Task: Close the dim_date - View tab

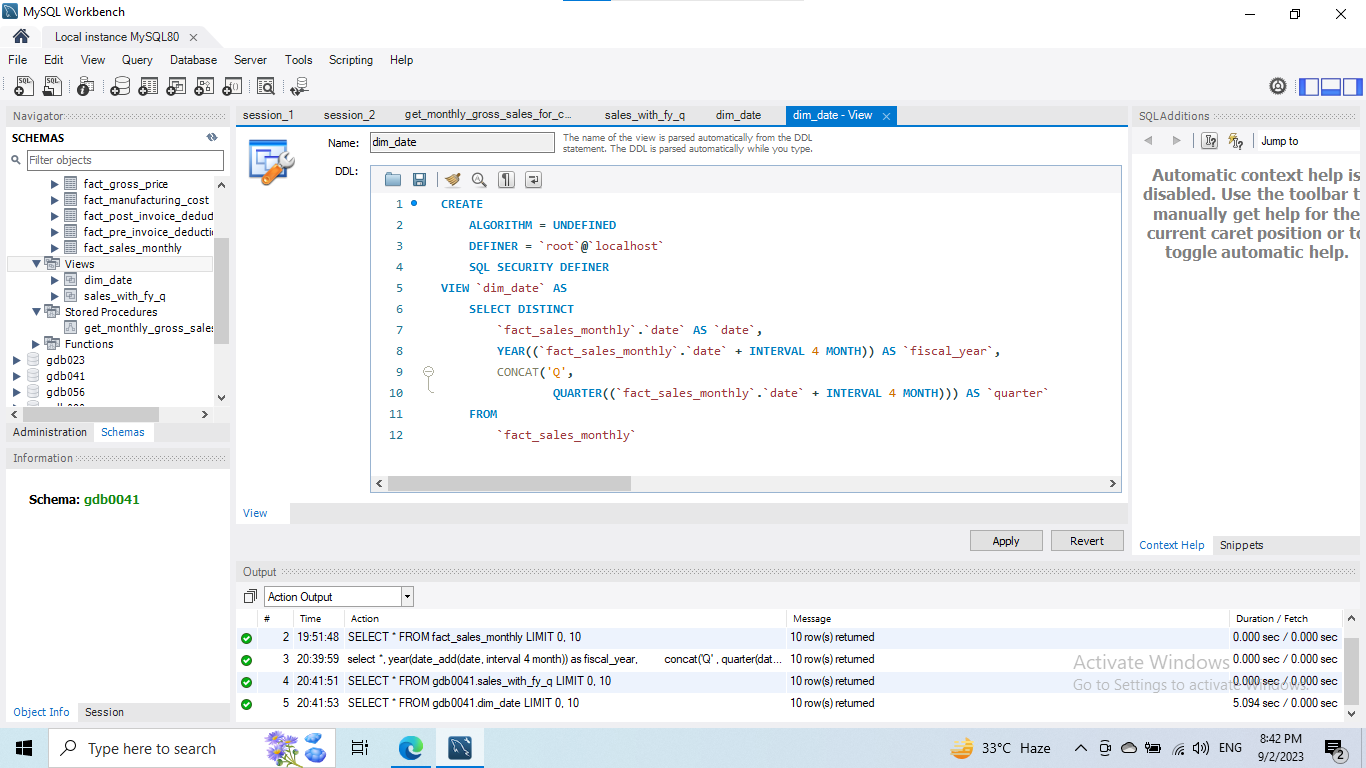Action: click(x=886, y=115)
